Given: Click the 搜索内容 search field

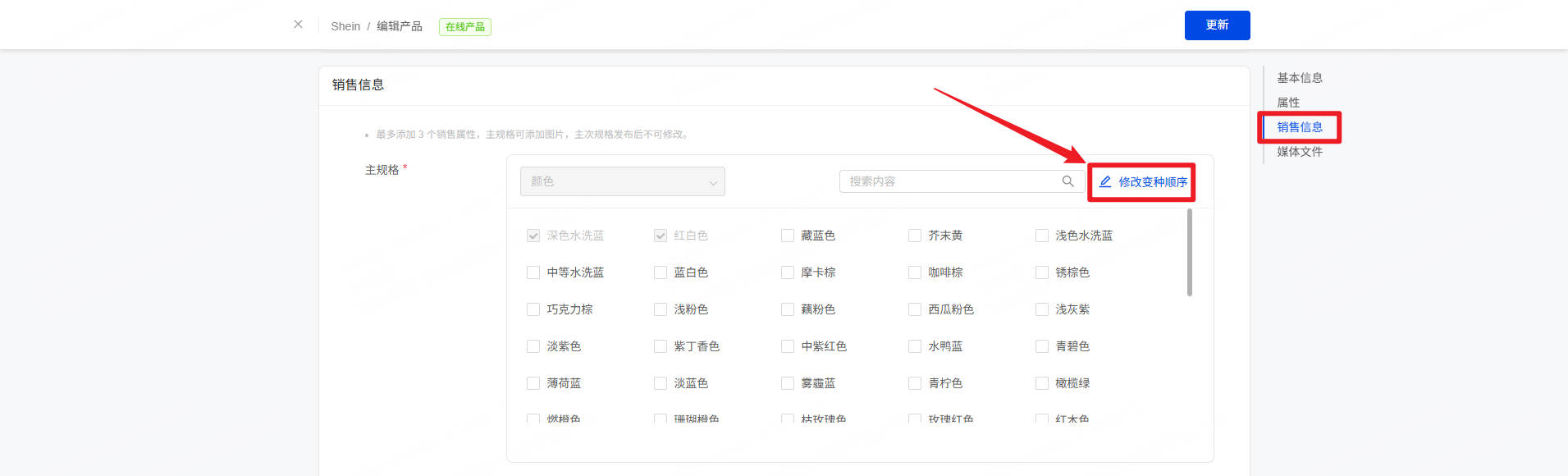Looking at the screenshot, I should tap(952, 181).
